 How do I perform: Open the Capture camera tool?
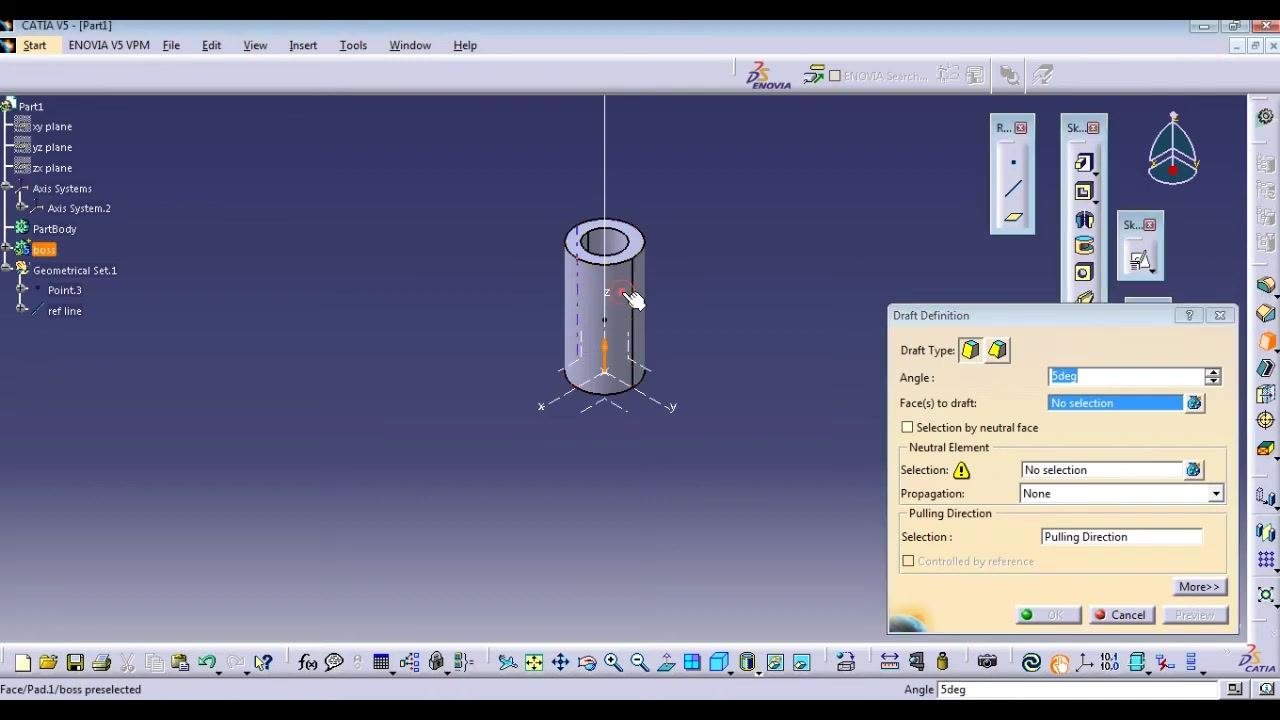pyautogui.click(x=987, y=662)
